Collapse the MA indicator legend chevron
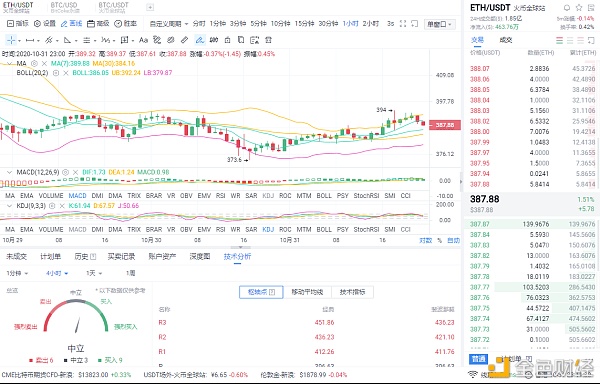The height and width of the screenshot is (384, 600). (x=10, y=63)
